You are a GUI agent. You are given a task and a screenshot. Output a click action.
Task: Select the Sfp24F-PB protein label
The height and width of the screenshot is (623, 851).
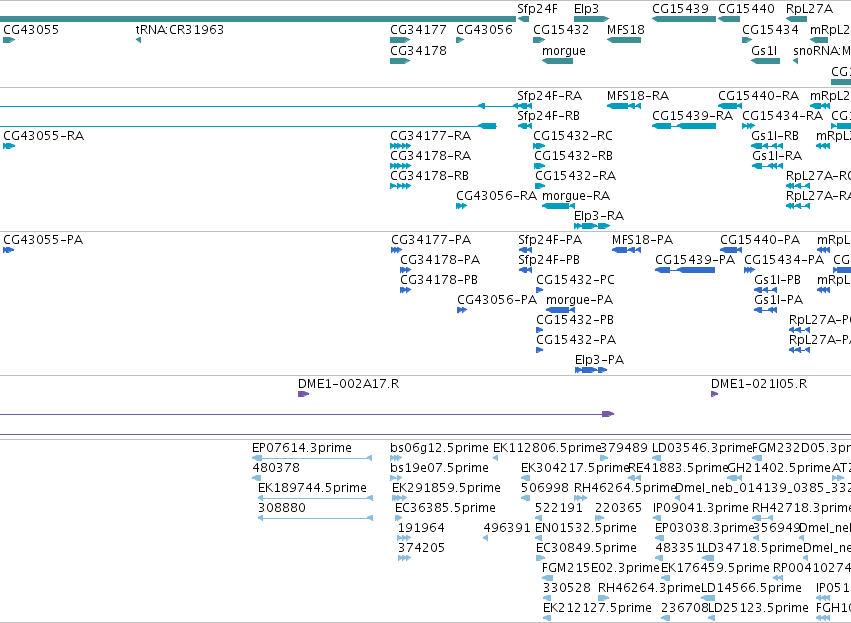pos(549,260)
